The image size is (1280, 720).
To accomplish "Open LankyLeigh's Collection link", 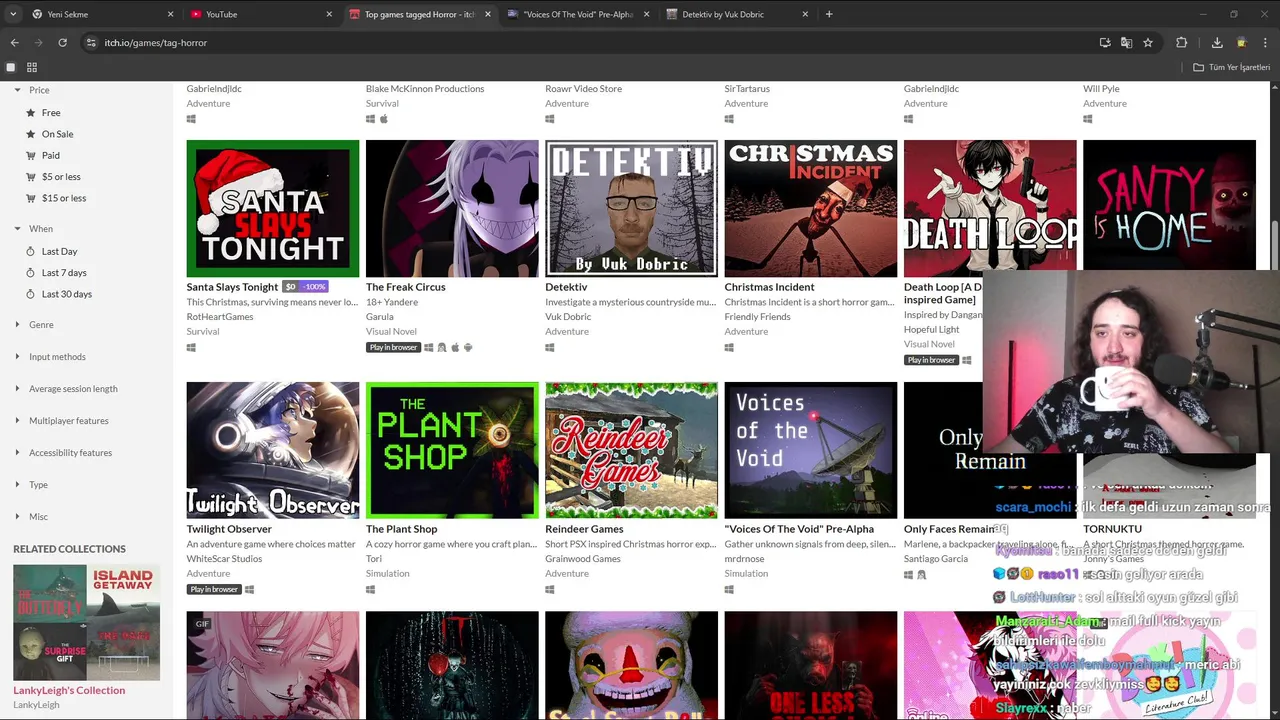I will 69,690.
